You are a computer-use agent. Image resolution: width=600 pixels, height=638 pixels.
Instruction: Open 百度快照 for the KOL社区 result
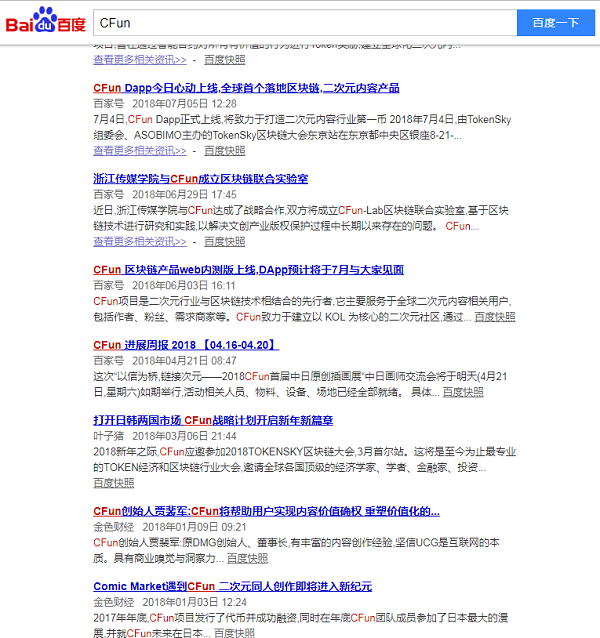[495, 317]
